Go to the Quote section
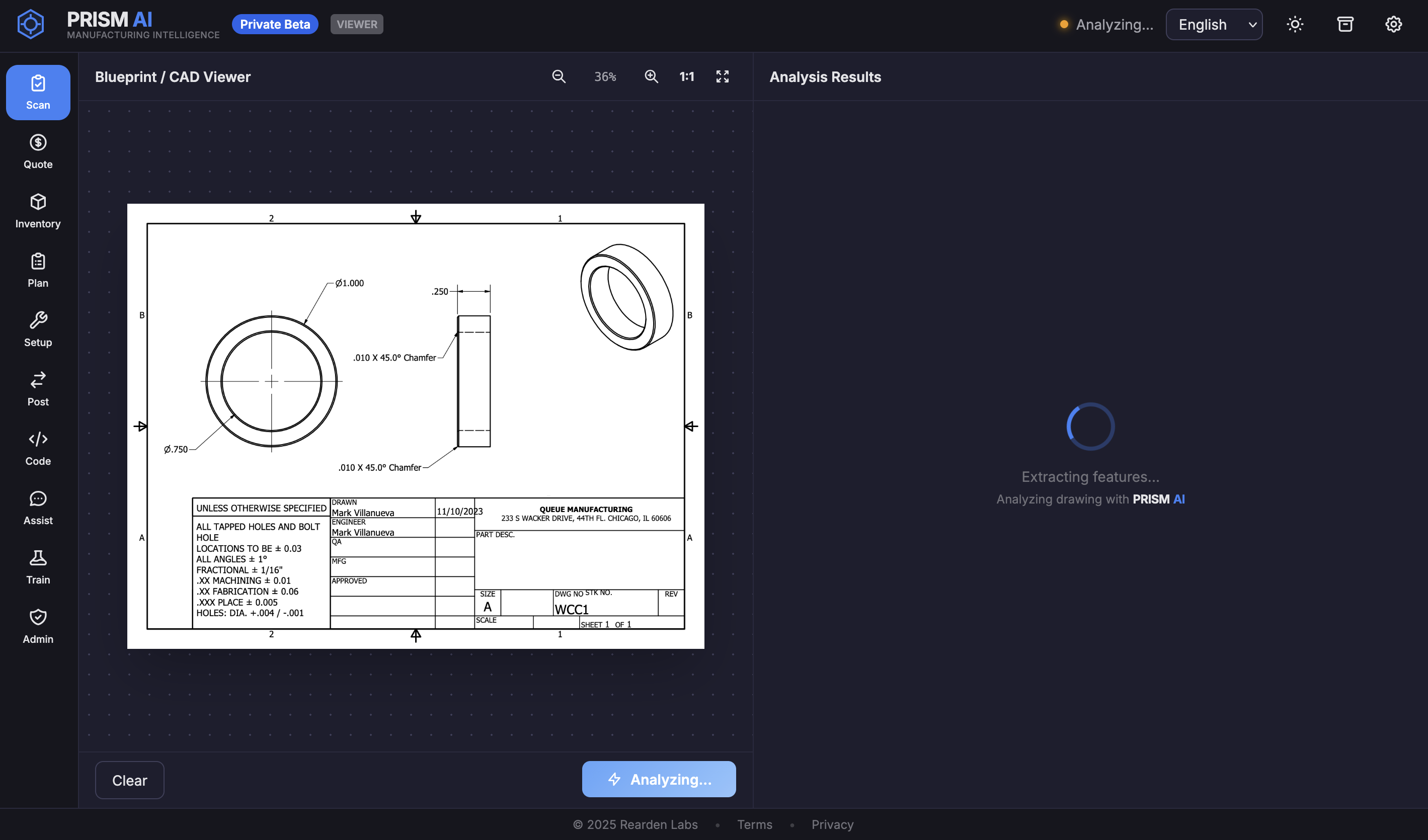 click(38, 151)
